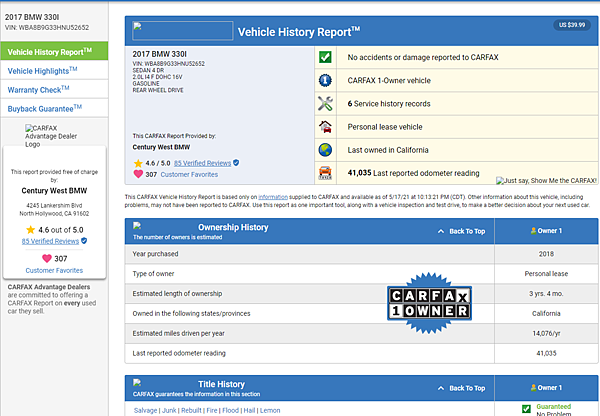Click the Guaranteed No Problem green checkbox

click(x=526, y=409)
